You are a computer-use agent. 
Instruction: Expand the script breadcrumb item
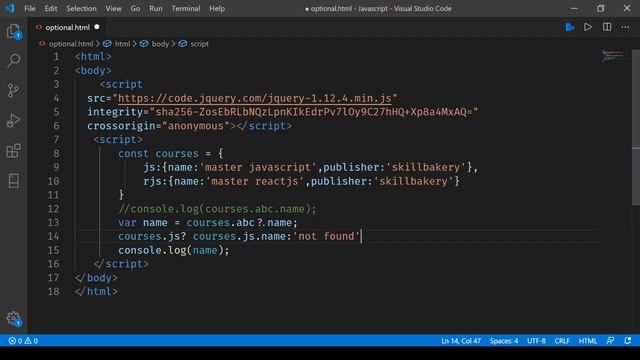pos(199,44)
